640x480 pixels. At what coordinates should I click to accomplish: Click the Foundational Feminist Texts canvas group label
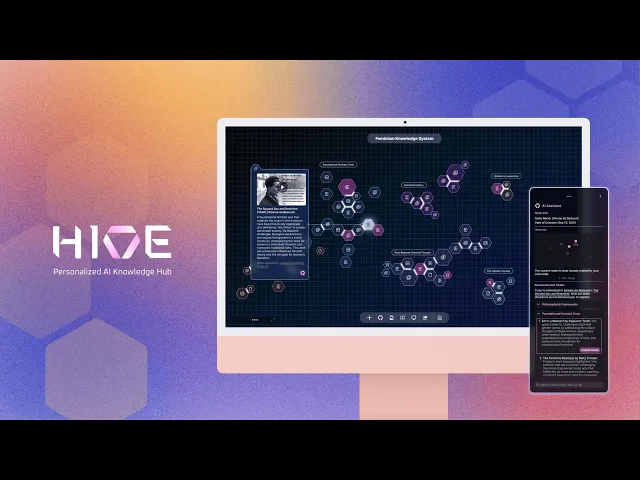[x=338, y=164]
